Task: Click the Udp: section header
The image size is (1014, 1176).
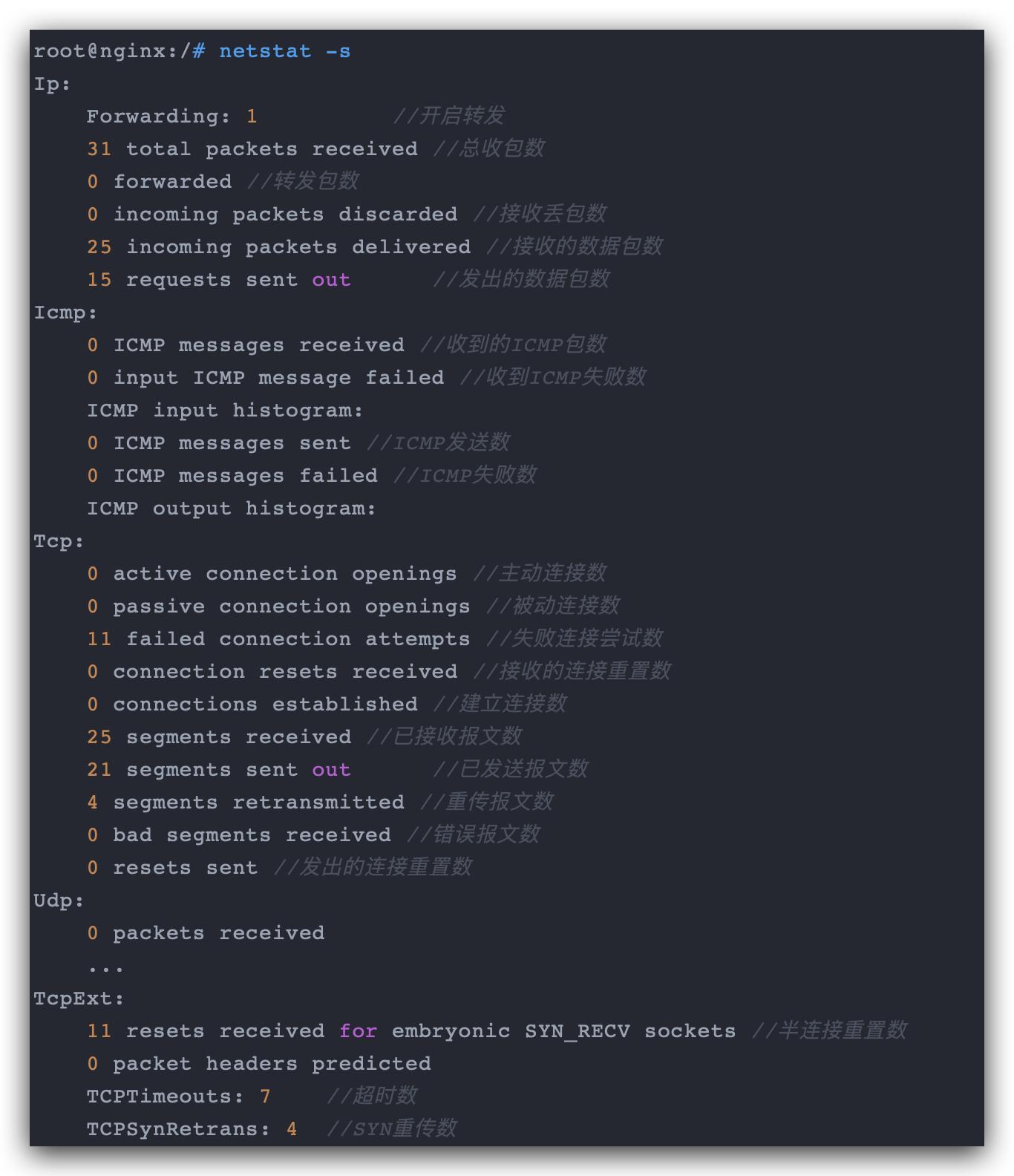Action: (59, 901)
